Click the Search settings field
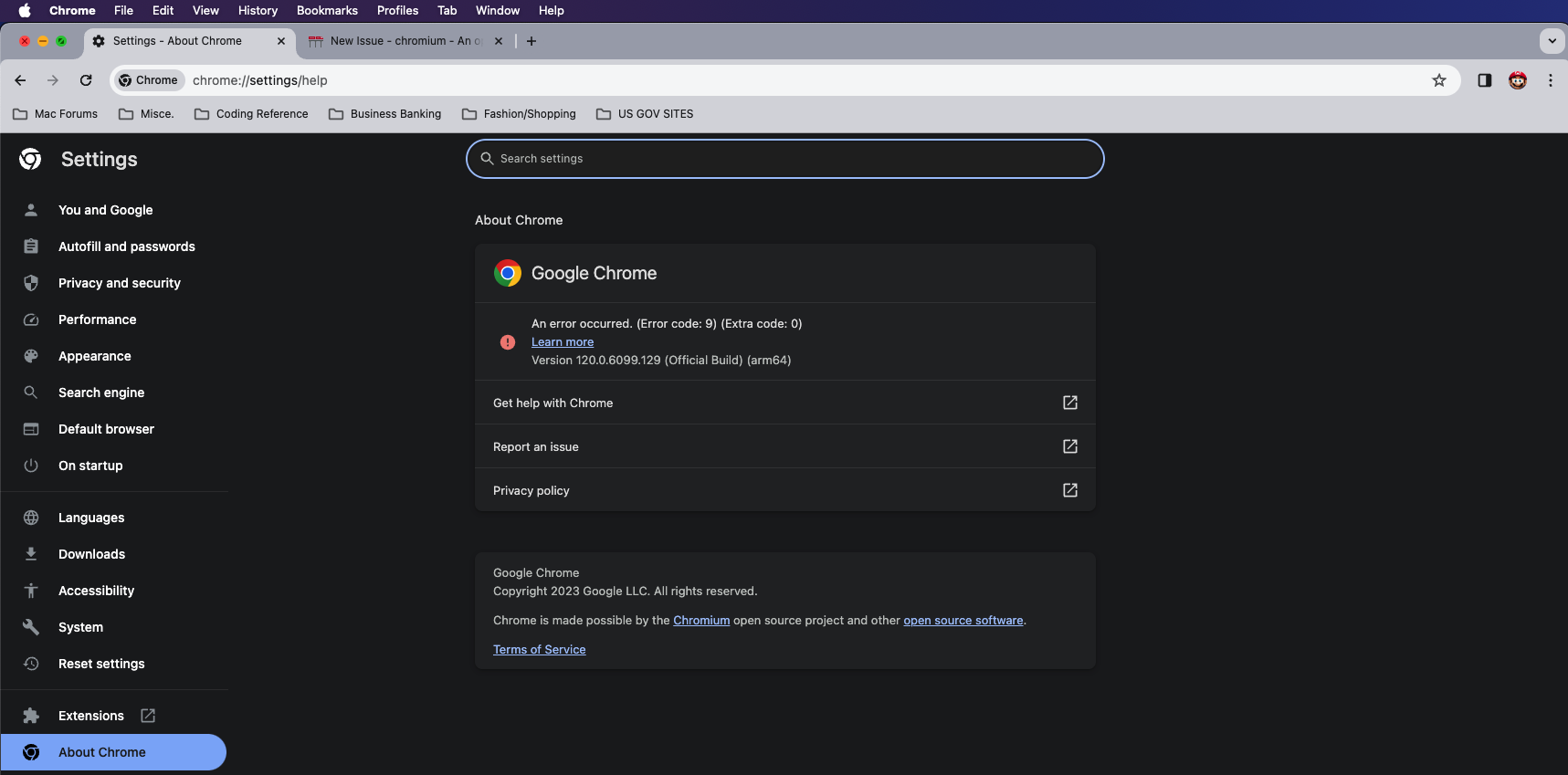This screenshot has width=1568, height=775. point(785,159)
